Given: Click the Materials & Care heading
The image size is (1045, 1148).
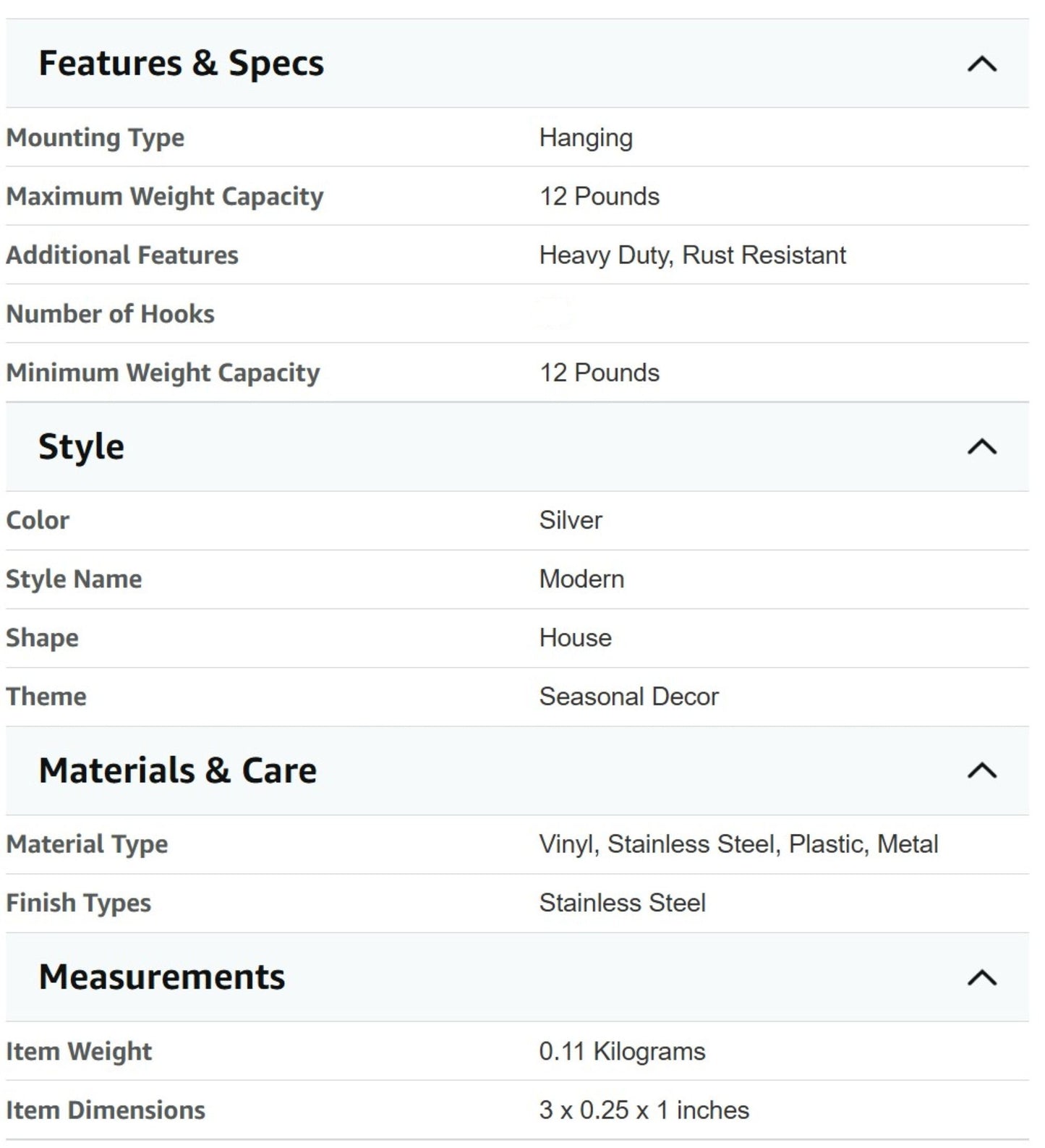Looking at the screenshot, I should click(177, 770).
